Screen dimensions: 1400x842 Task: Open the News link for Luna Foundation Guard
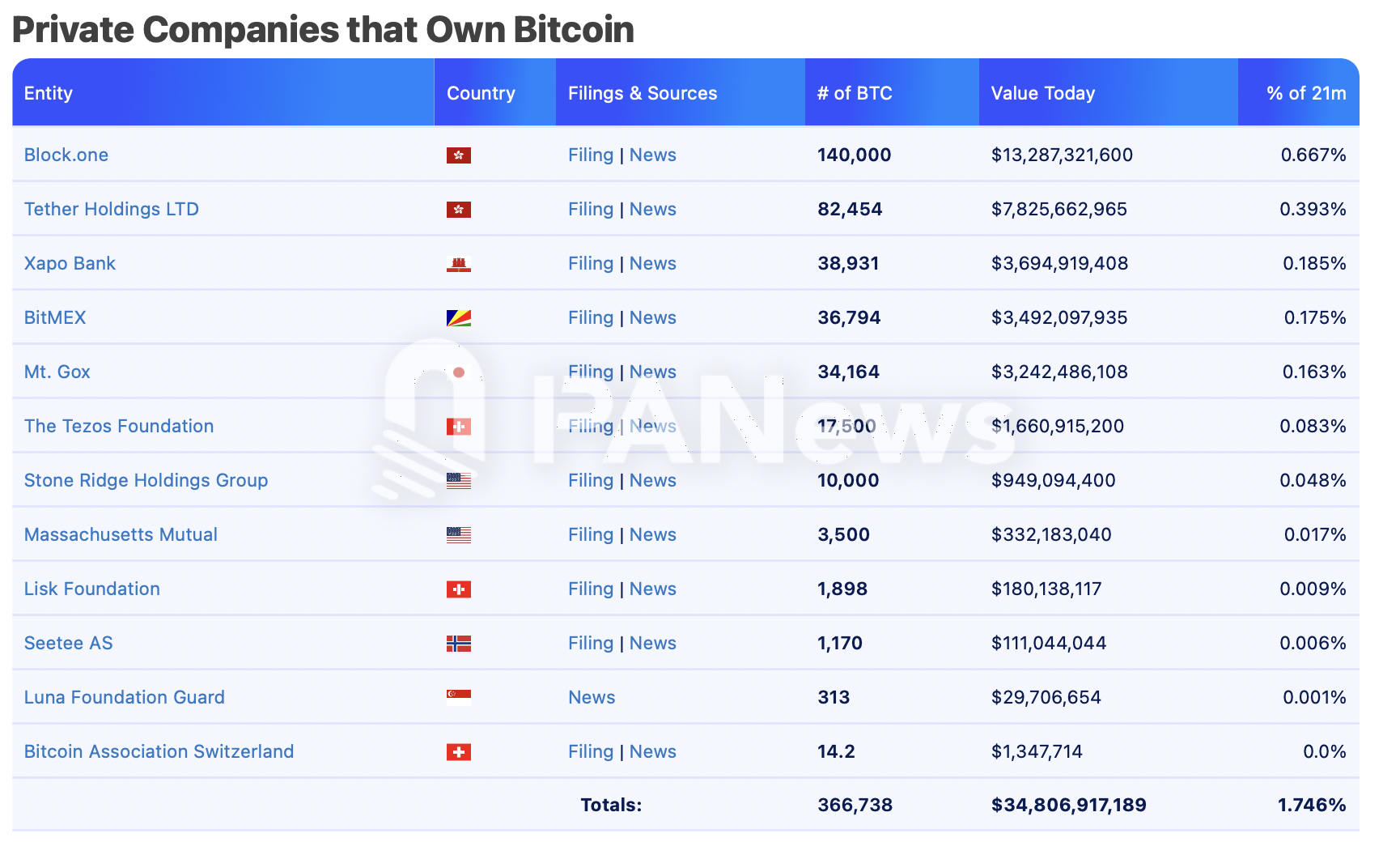point(592,697)
